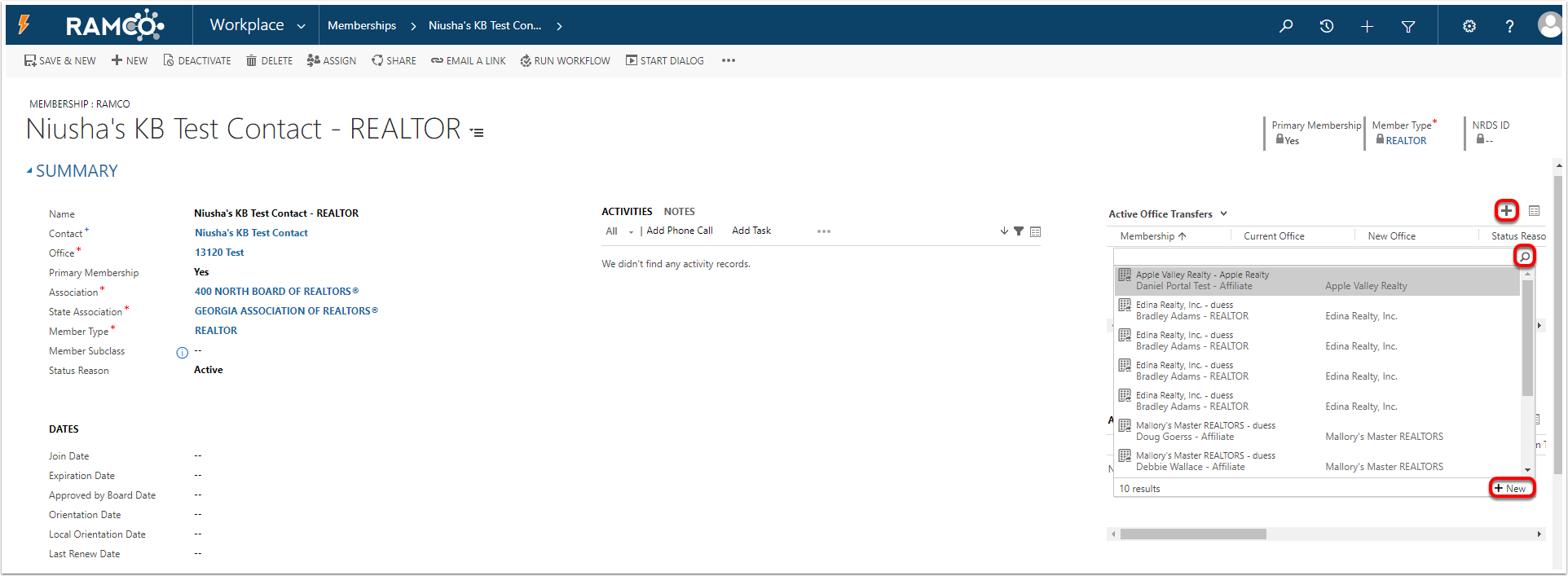Switch to the NOTES tab
Viewport: 1568px width, 576px height.
[679, 212]
